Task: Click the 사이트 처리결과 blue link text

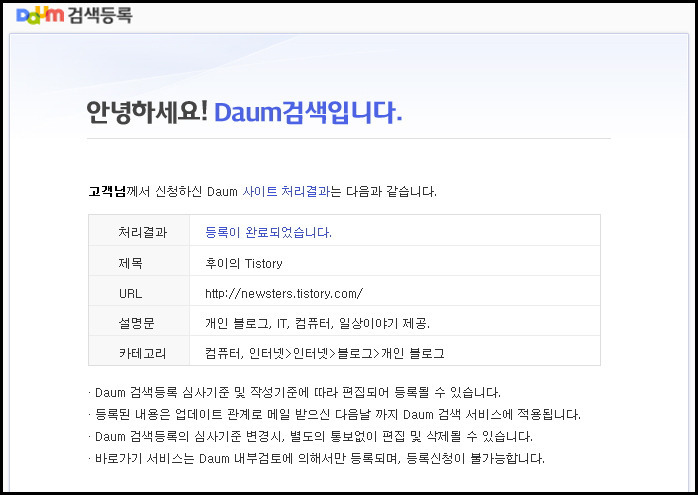Action: tap(286, 191)
